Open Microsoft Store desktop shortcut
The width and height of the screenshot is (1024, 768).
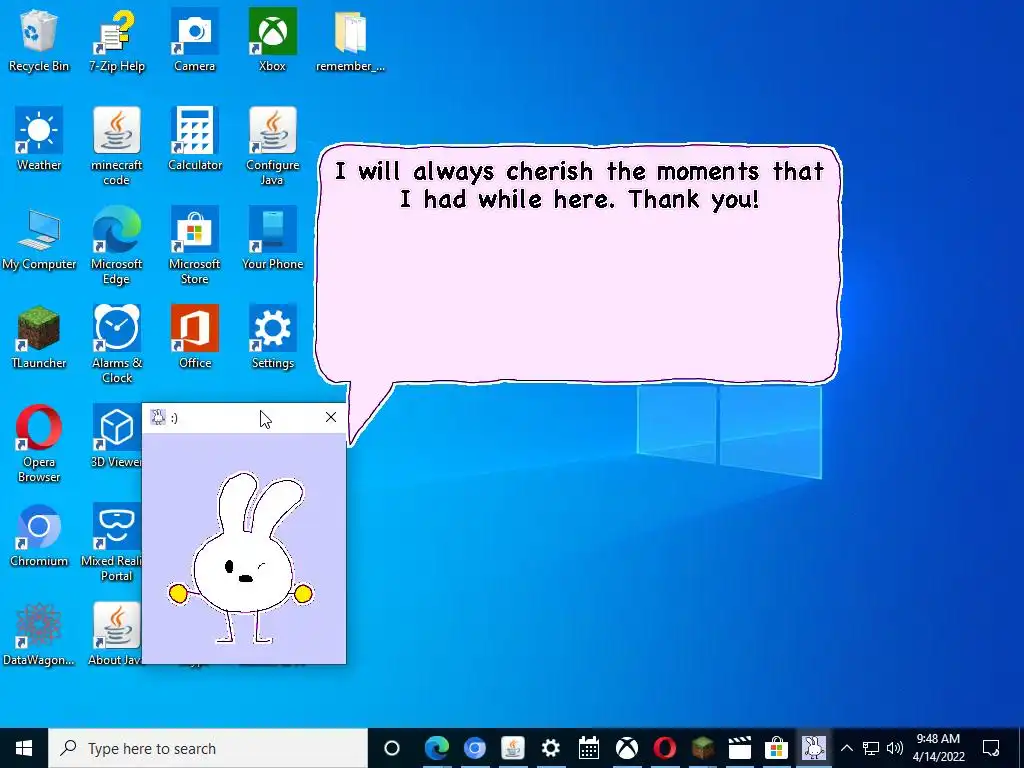pyautogui.click(x=195, y=245)
